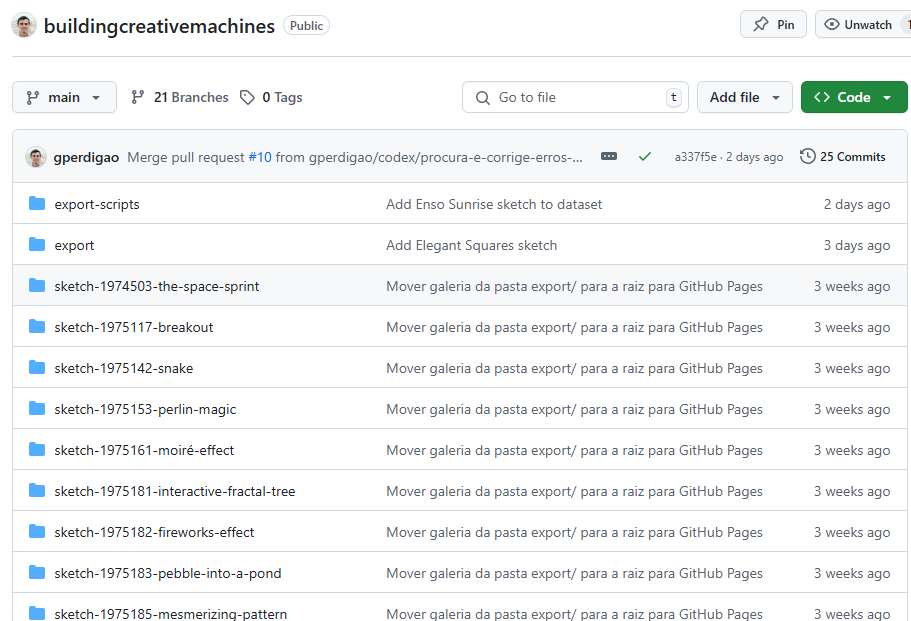Open sketch-1974503-the-space-sprint folder
Image resolution: width=911 pixels, height=621 pixels.
click(157, 286)
